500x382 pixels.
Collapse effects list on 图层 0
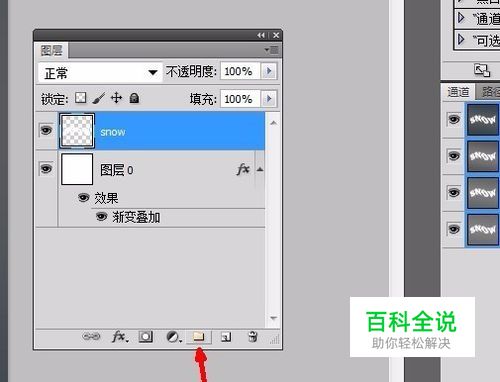tap(260, 169)
